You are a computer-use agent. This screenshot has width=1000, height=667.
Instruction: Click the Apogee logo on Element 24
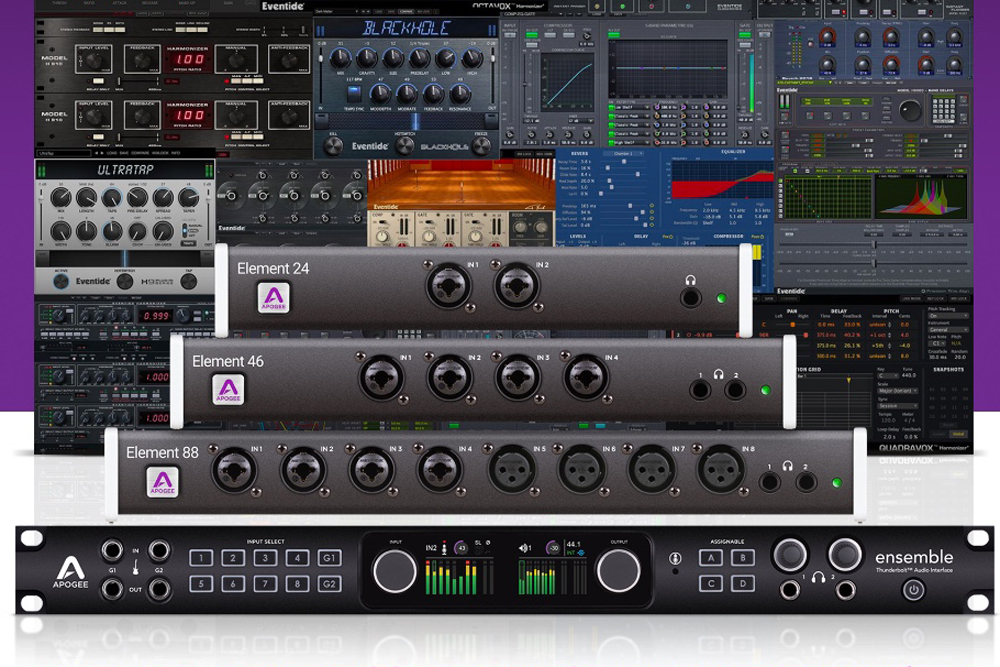tap(274, 298)
